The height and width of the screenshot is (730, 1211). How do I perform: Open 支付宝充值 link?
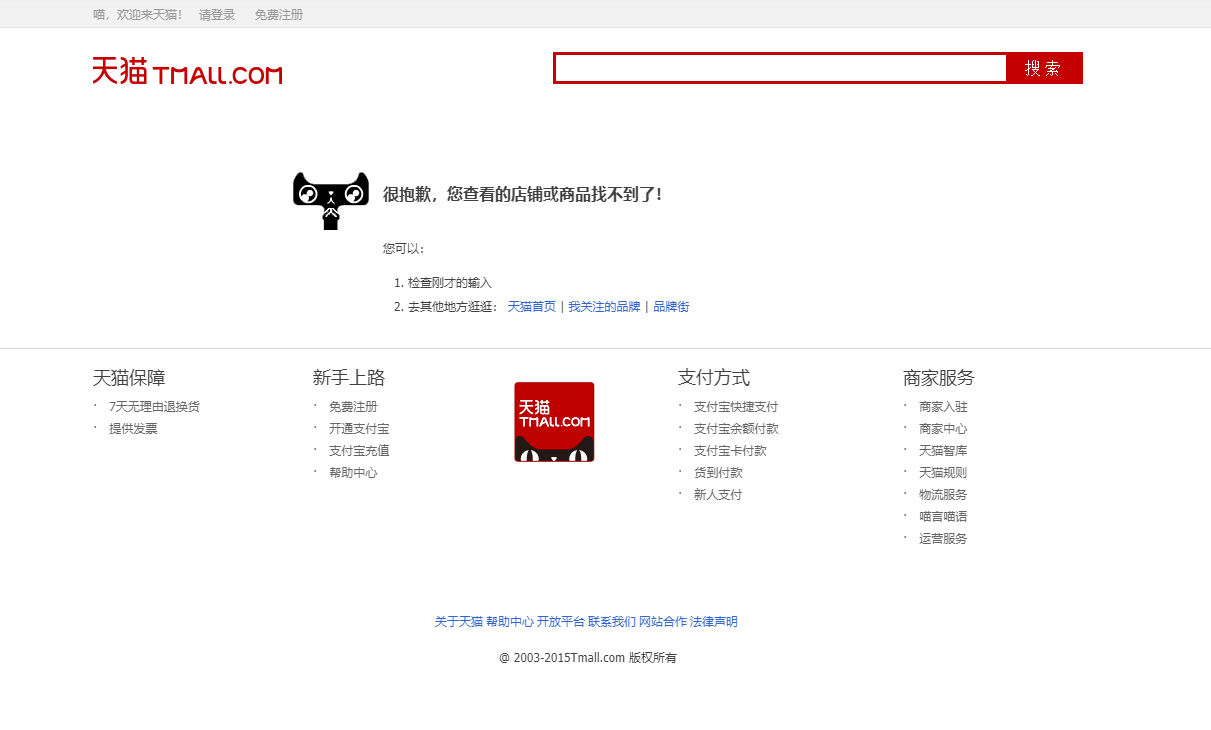[359, 451]
